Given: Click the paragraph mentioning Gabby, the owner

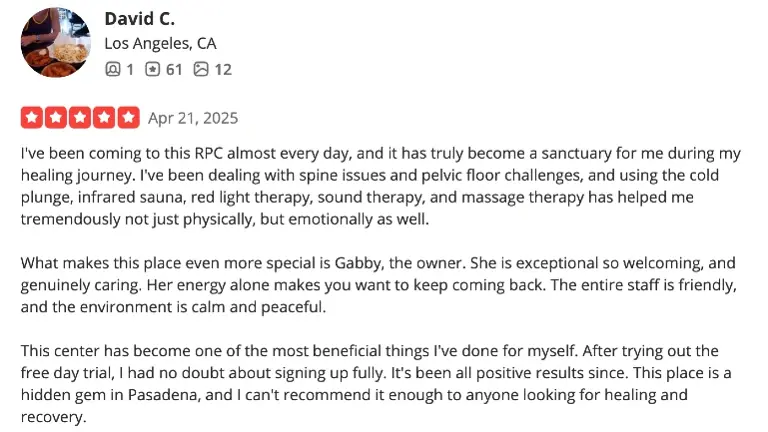Looking at the screenshot, I should tap(380, 285).
